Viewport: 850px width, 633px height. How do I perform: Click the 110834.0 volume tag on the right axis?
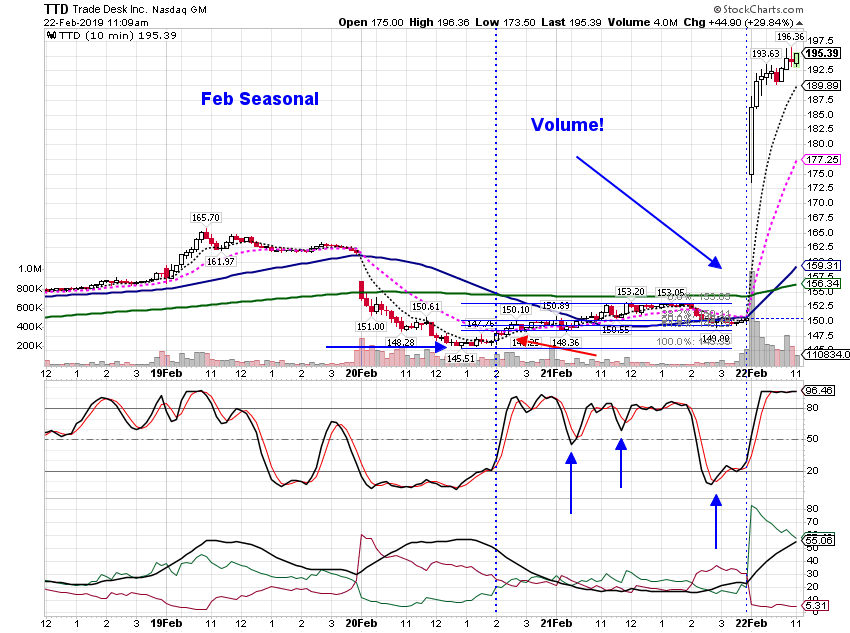point(826,354)
